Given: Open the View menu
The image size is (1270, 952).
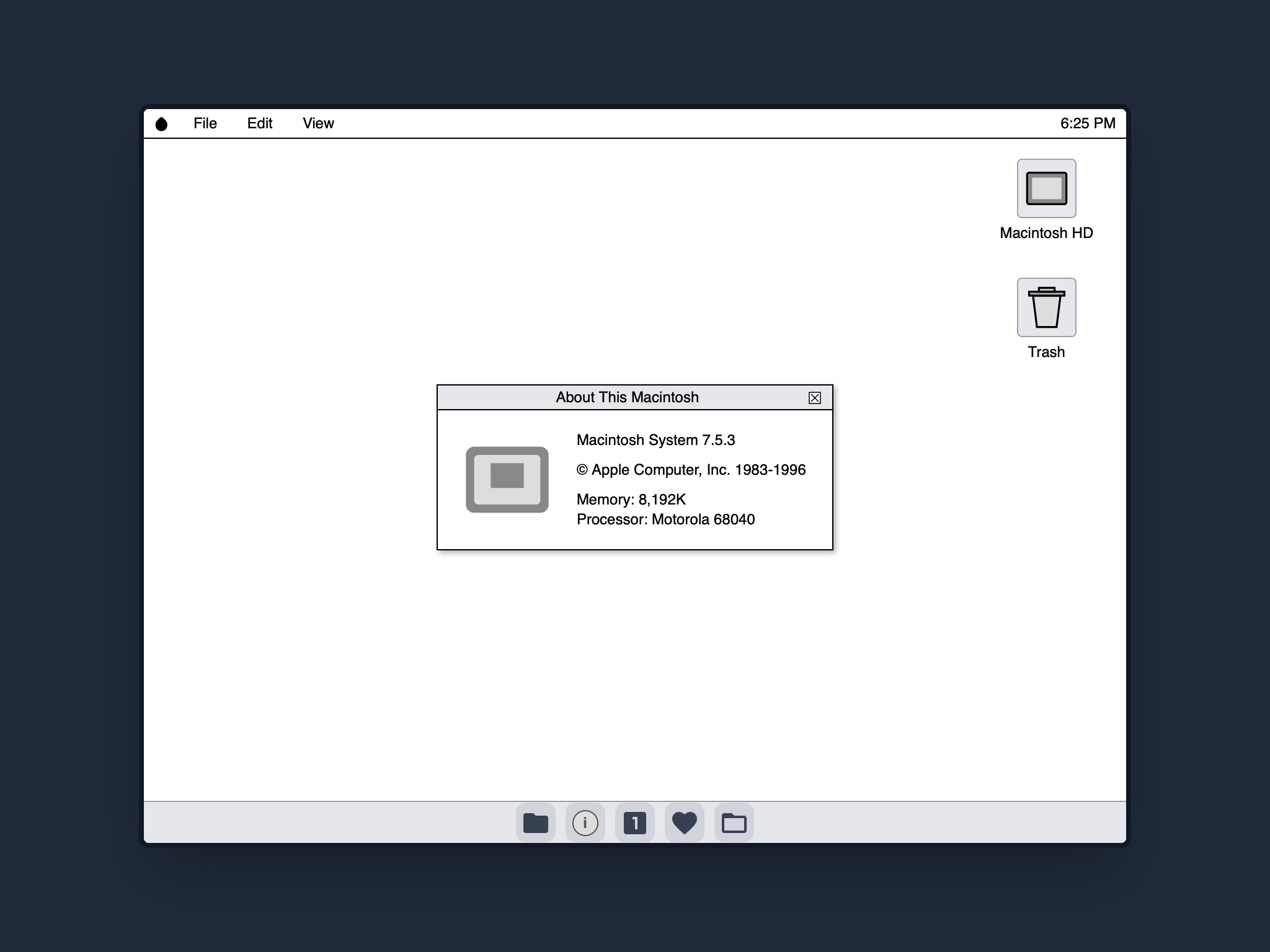Looking at the screenshot, I should click(x=317, y=123).
